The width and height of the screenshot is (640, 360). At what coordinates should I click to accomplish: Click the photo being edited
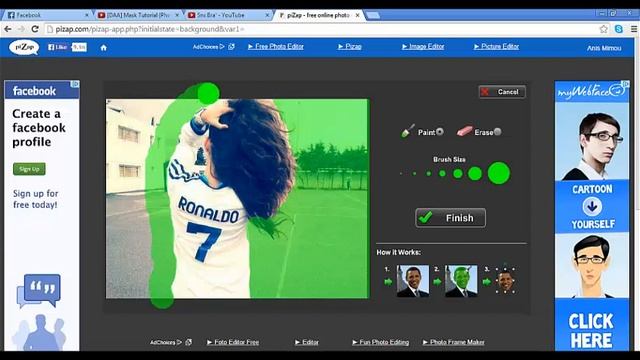click(x=238, y=198)
